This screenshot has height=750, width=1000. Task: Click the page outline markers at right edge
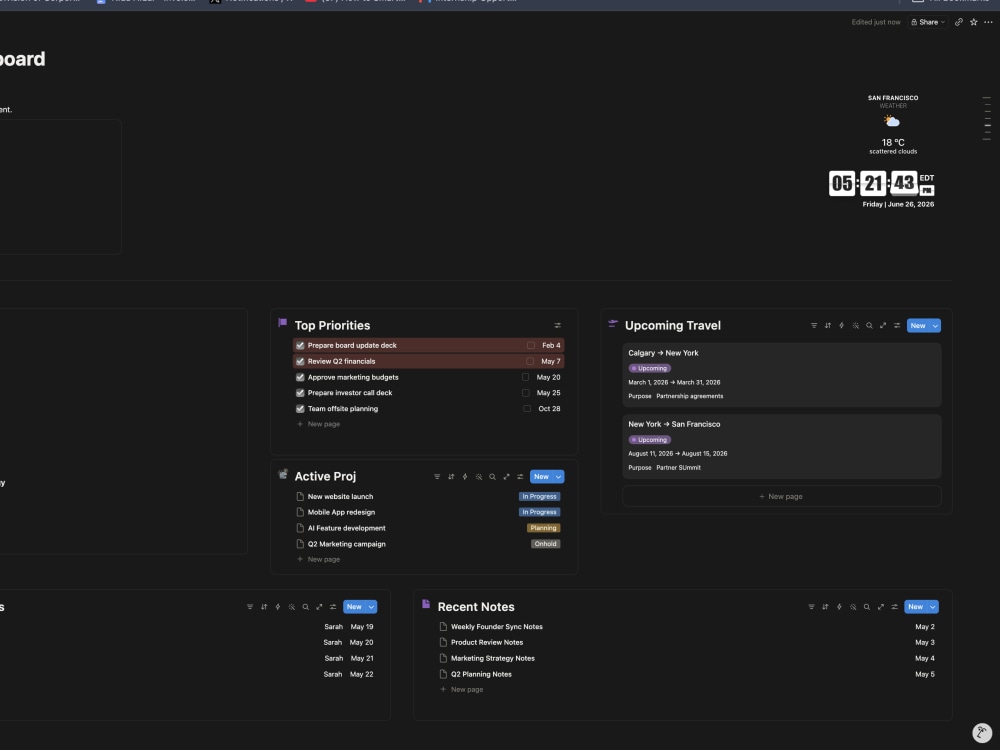pos(987,119)
